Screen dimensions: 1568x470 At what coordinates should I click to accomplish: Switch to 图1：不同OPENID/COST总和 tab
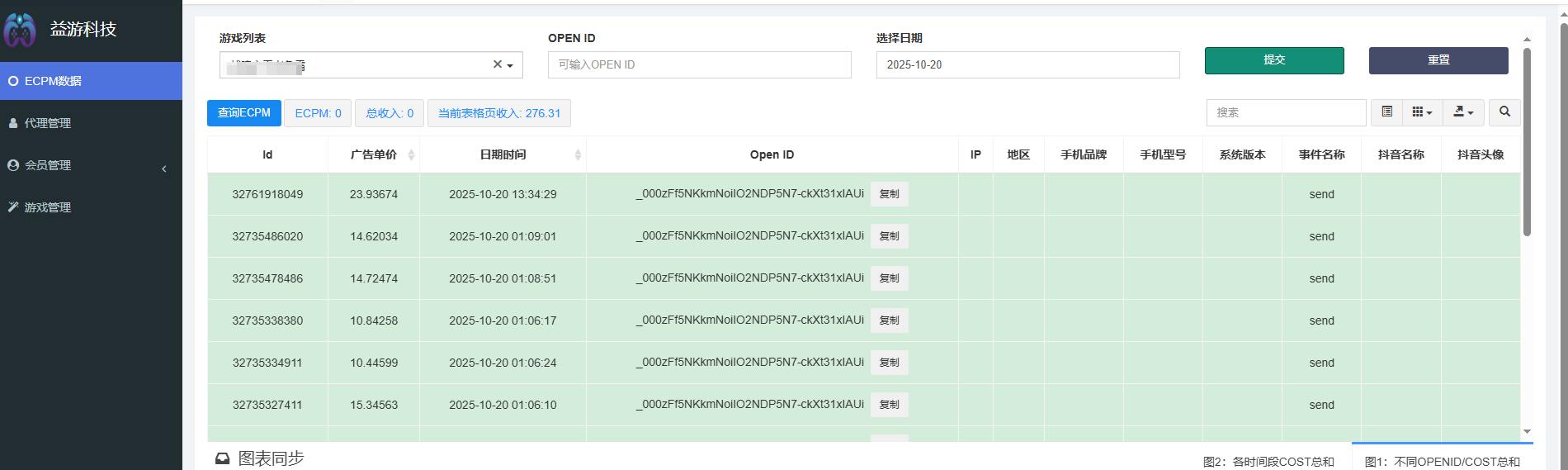click(1442, 461)
